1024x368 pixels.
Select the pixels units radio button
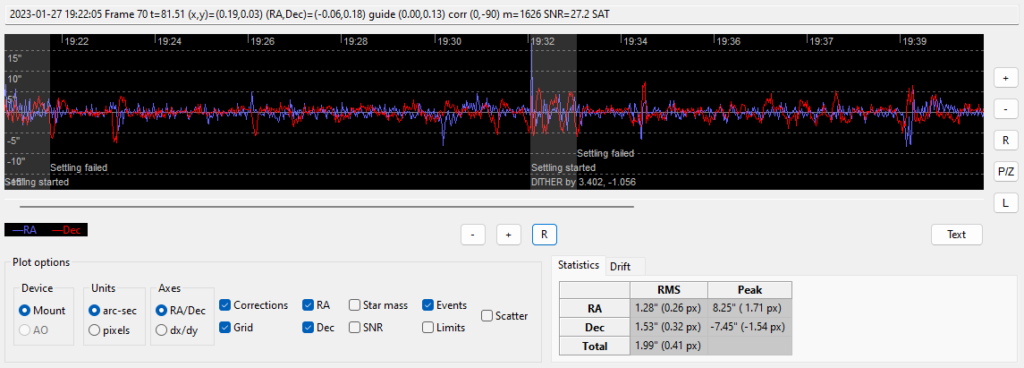pyautogui.click(x=94, y=330)
